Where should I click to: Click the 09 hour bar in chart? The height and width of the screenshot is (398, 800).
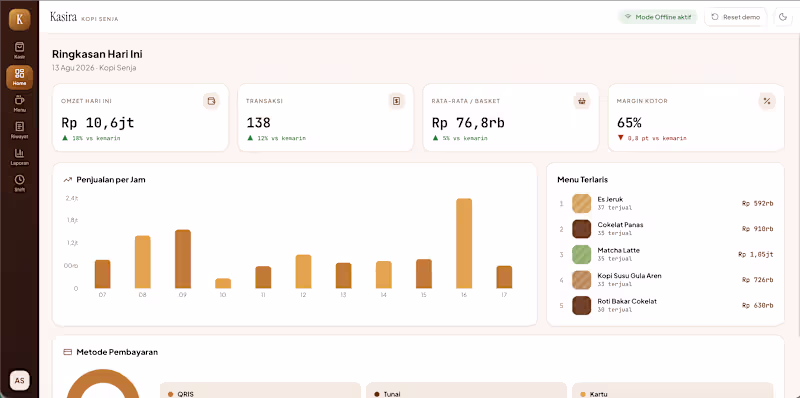pos(183,259)
